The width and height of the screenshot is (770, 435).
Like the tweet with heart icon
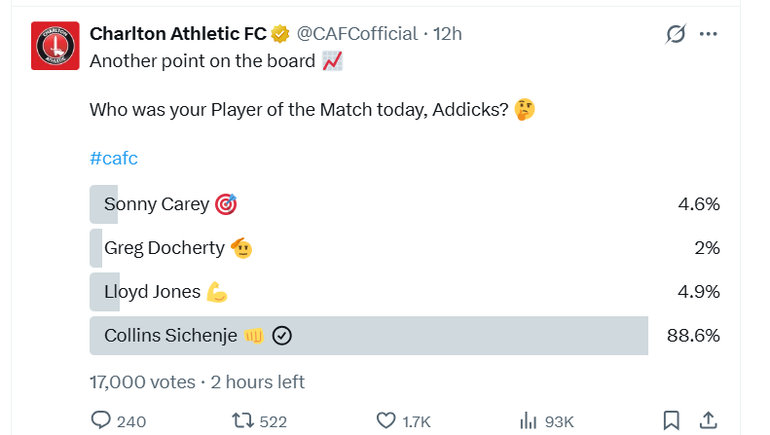(386, 421)
